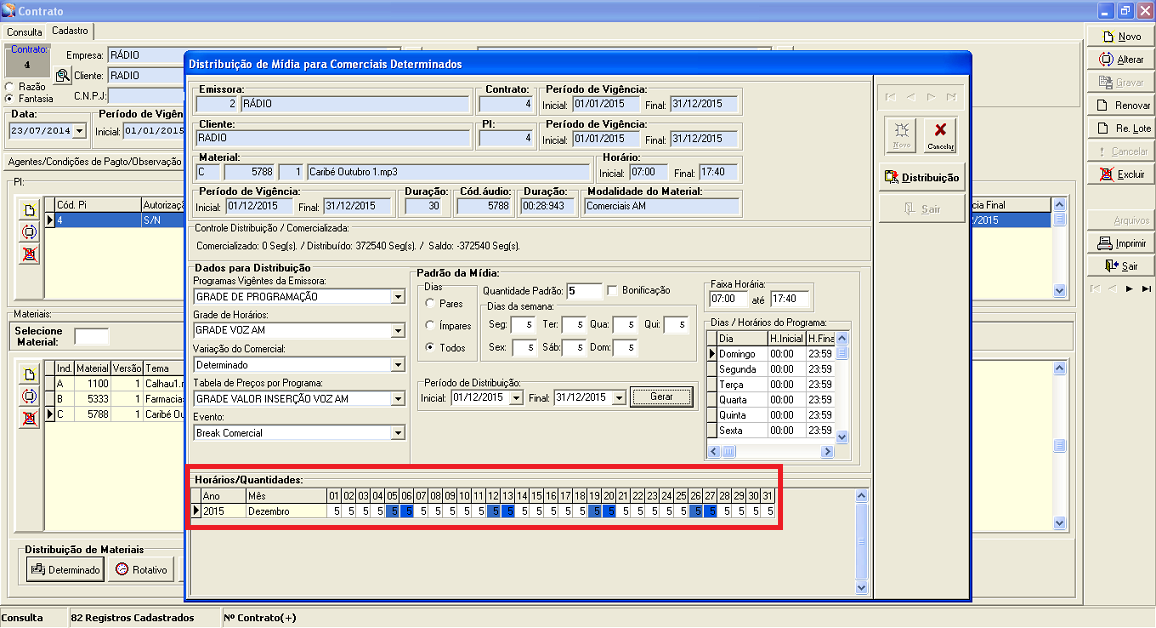This screenshot has height=628, width=1156.
Task: Click the client search magnifier icon
Action: [62, 76]
